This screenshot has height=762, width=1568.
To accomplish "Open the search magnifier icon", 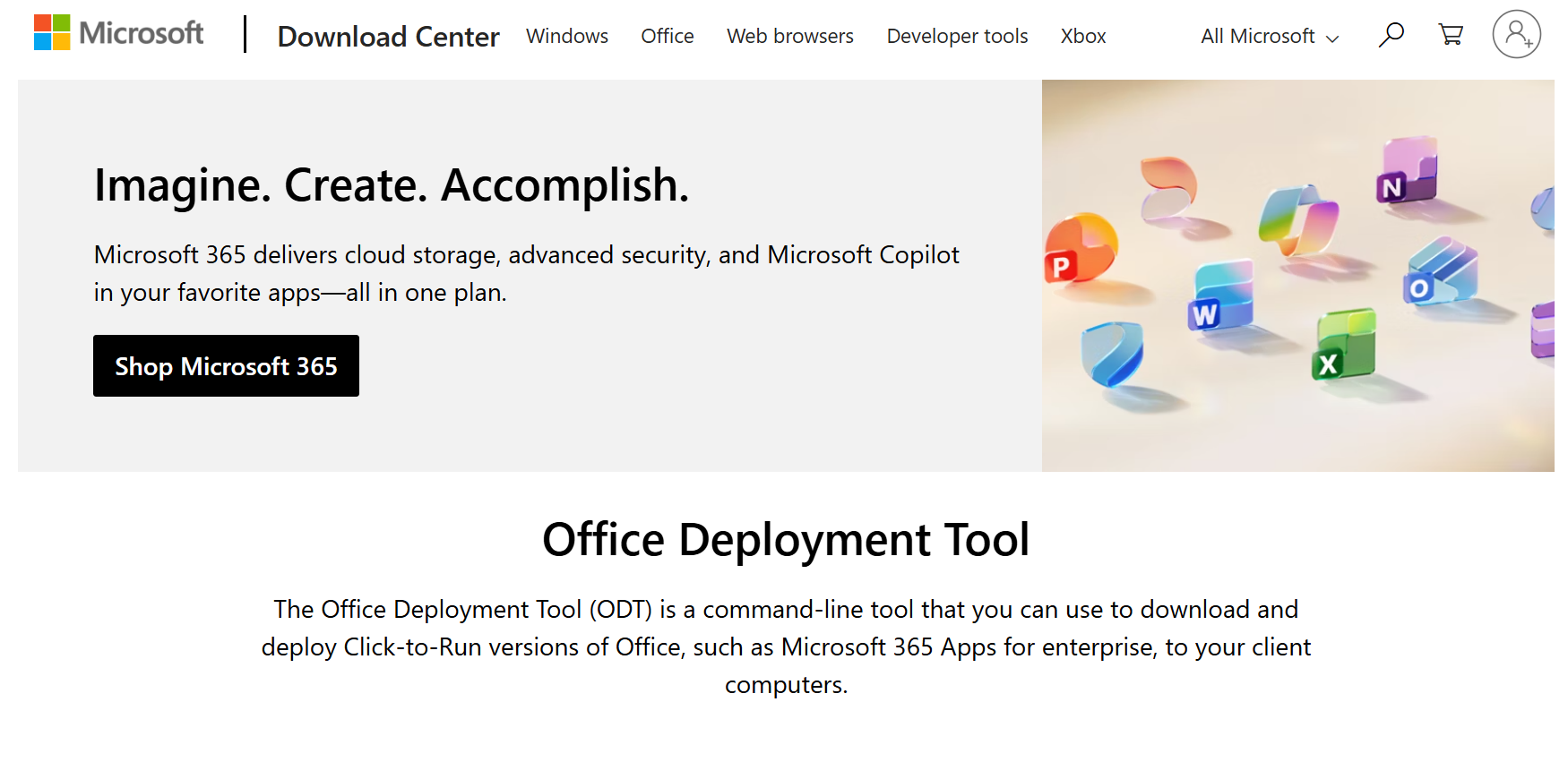I will 1391,35.
